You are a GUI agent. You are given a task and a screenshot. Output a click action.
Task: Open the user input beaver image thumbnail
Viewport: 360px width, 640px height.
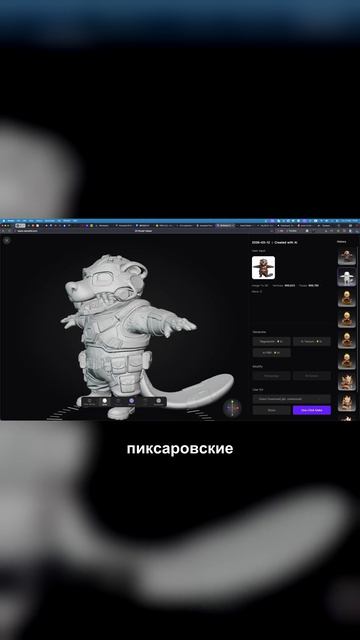coord(263,268)
